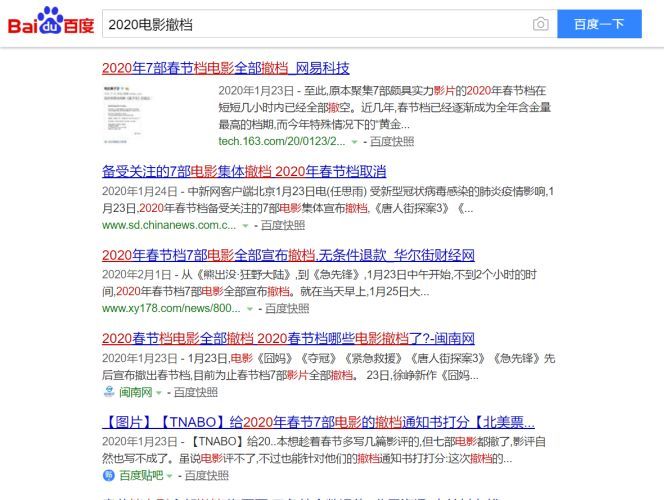The width and height of the screenshot is (664, 500).
Task: Click snippet starting 2020年1月23日 - 至此,原本聚集7部
Action: (385, 108)
